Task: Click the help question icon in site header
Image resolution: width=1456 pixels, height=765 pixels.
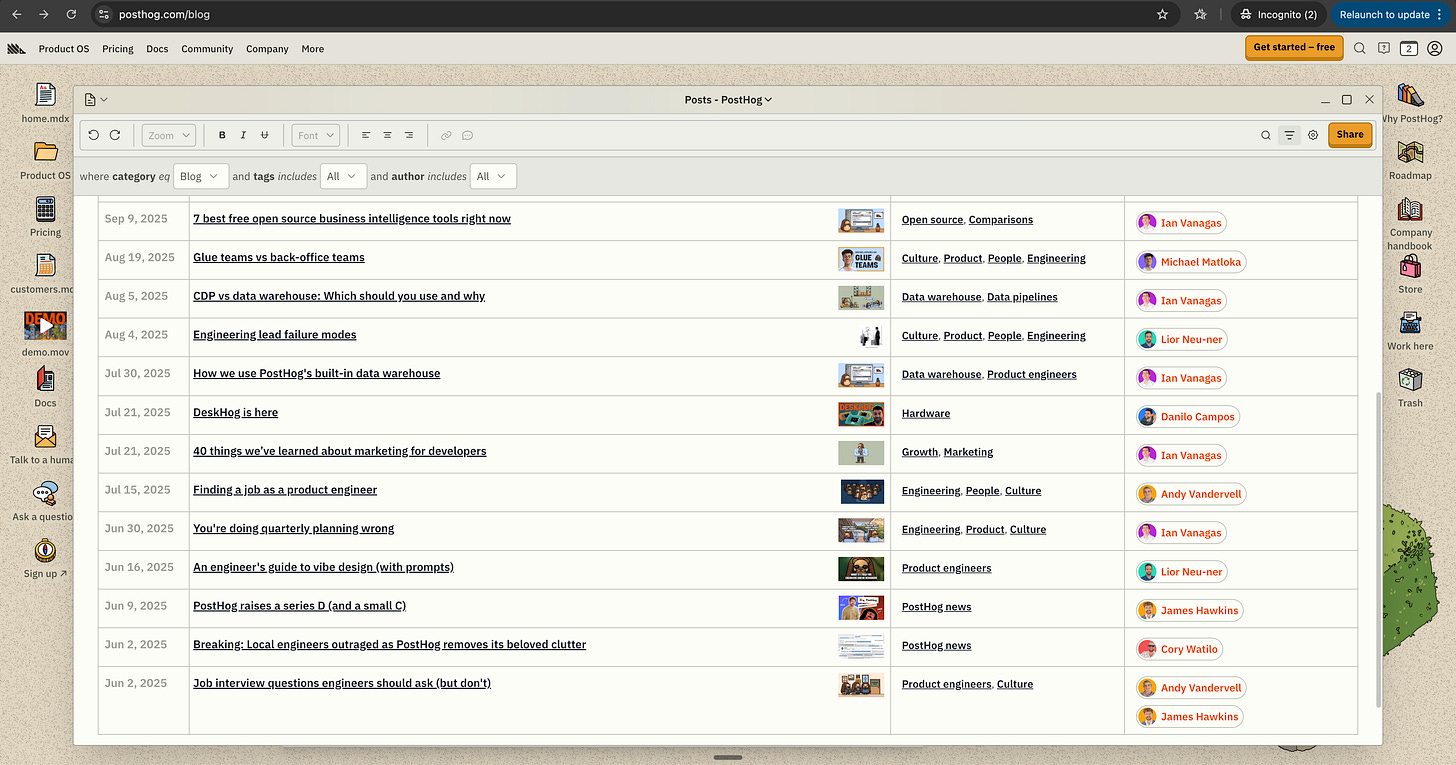Action: pyautogui.click(x=1384, y=48)
